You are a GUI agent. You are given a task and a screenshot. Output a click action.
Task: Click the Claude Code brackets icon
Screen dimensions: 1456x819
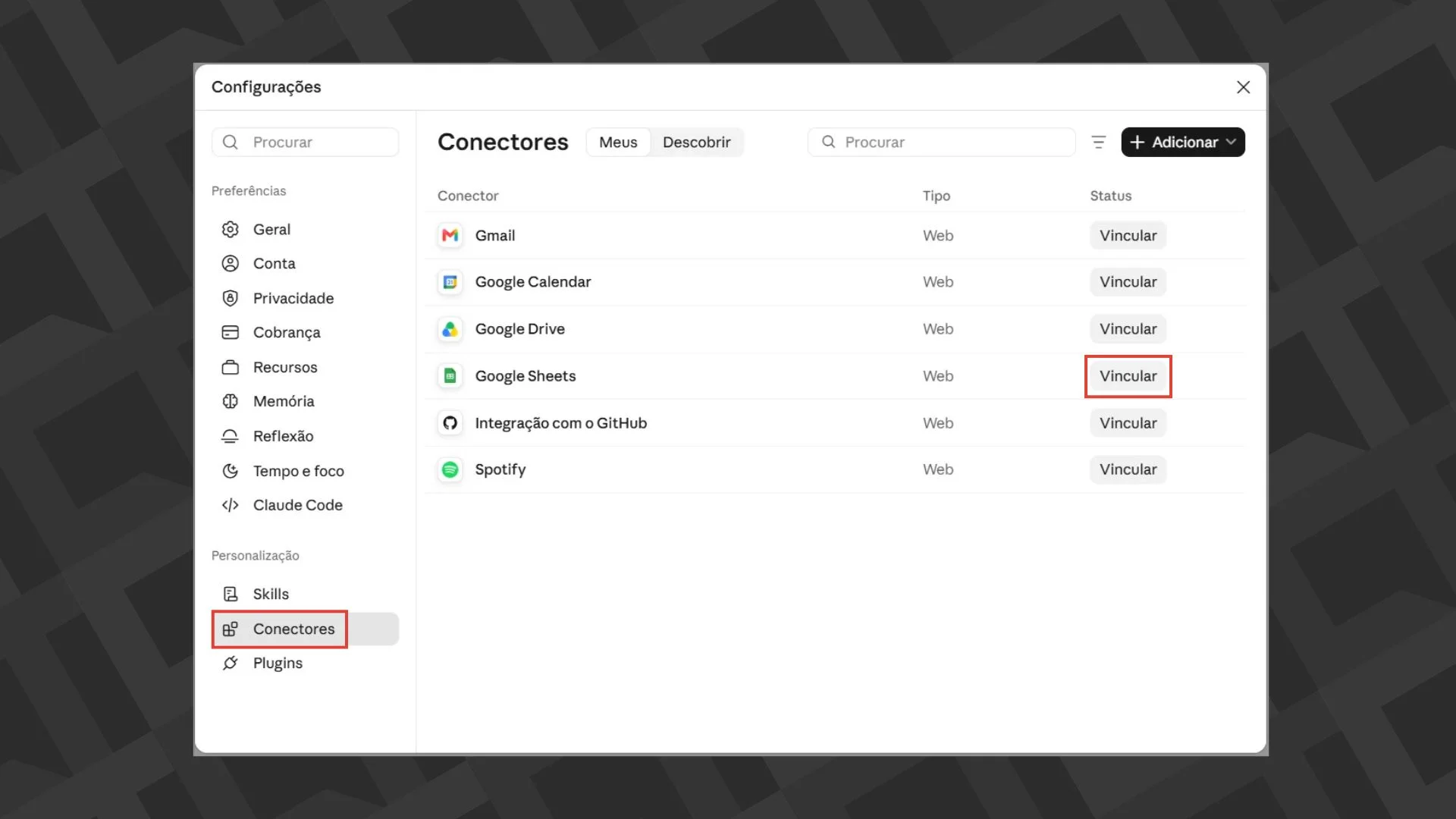(230, 505)
